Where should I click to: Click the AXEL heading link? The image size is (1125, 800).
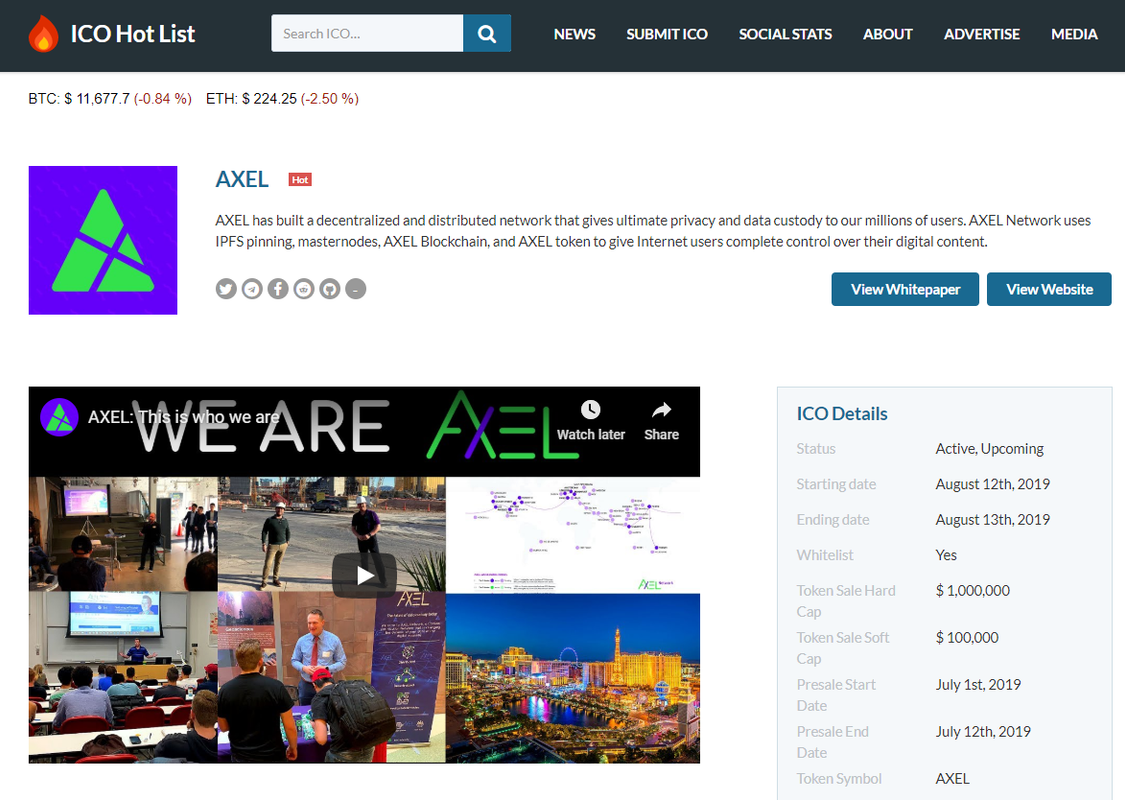(x=242, y=179)
